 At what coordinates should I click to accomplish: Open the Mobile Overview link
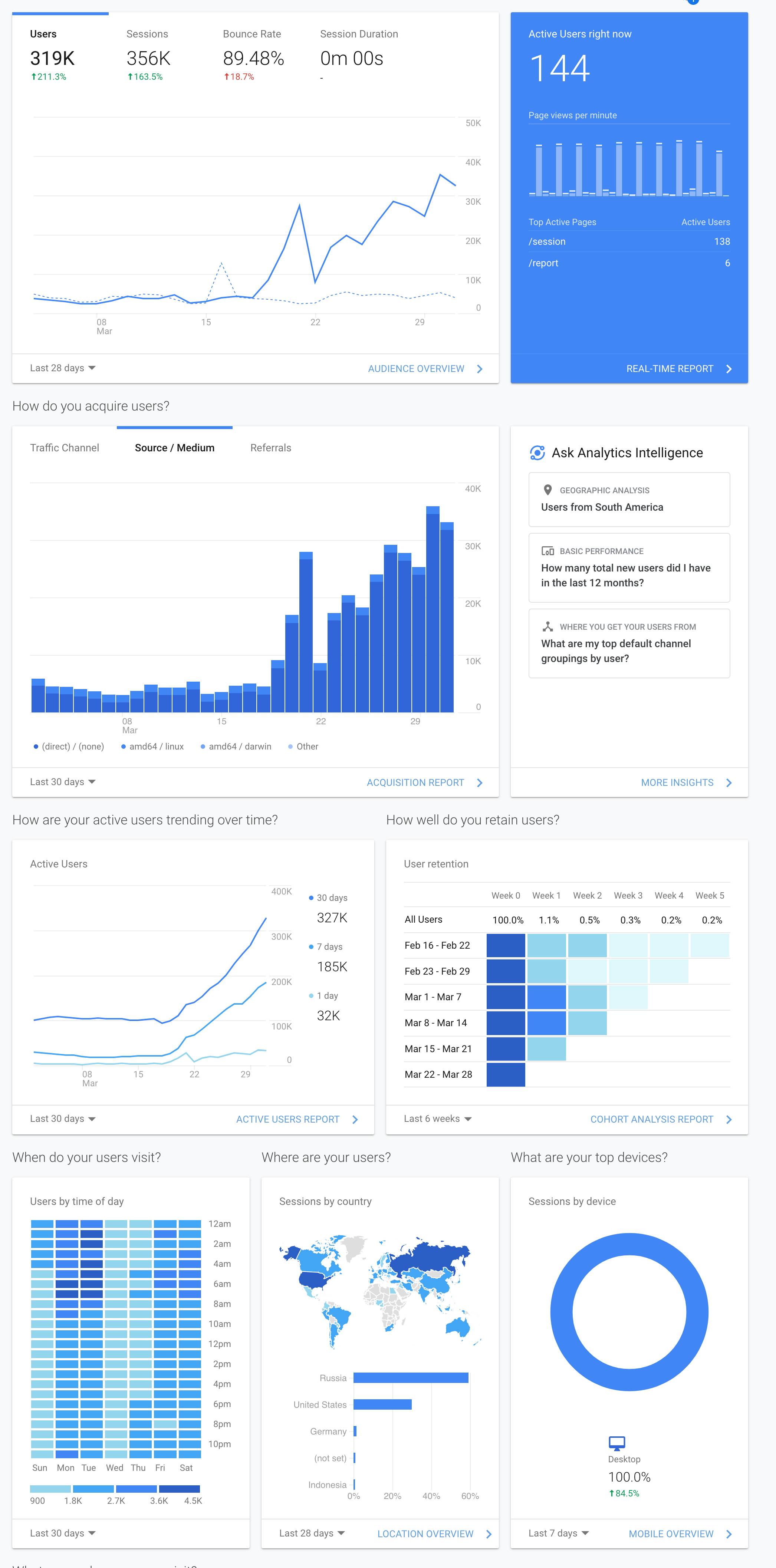[x=671, y=1534]
